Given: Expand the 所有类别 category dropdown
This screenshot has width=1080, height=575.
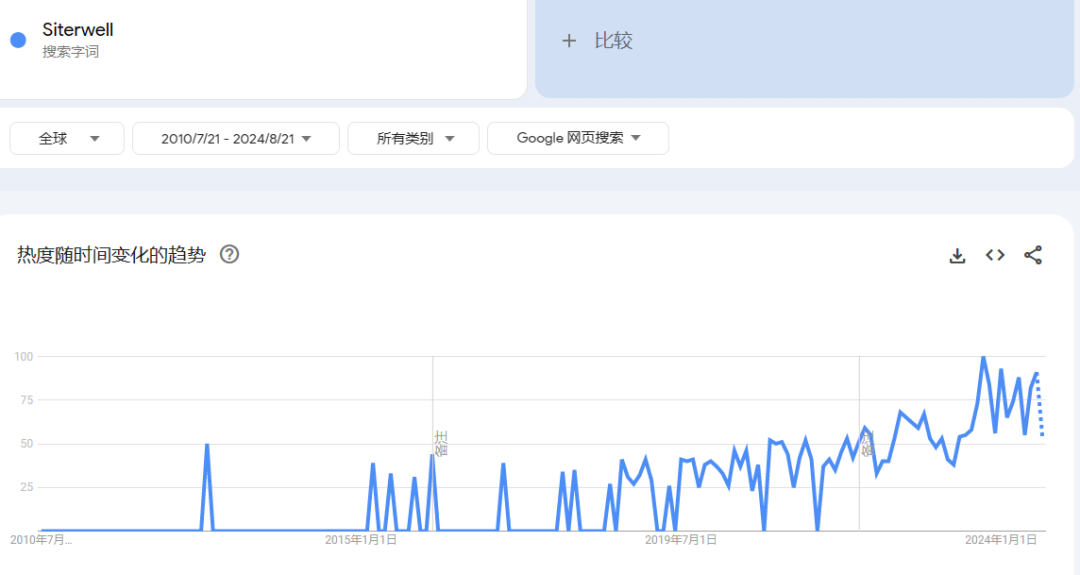Looking at the screenshot, I should (413, 139).
